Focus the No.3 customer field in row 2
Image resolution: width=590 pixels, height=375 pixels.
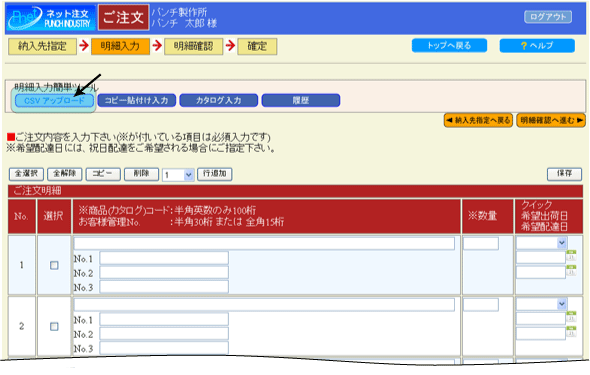pos(164,348)
